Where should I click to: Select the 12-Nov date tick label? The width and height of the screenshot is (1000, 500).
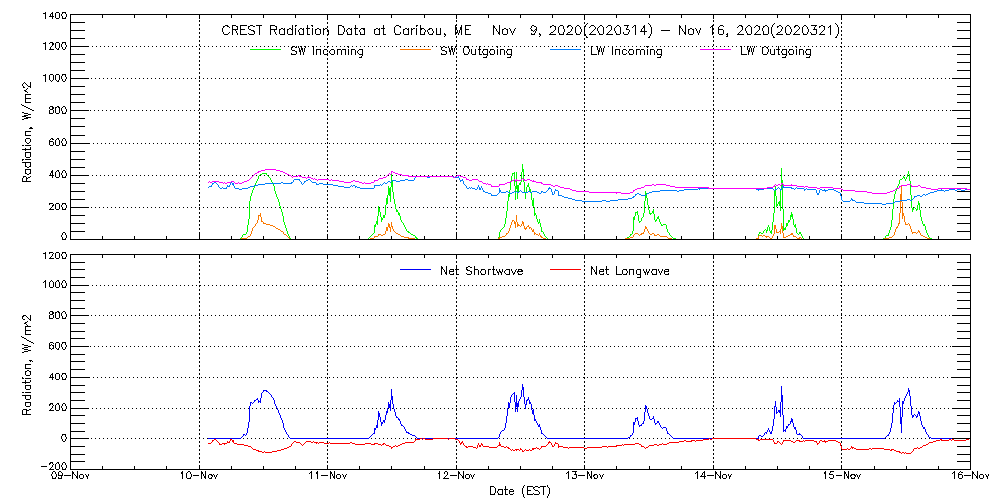tap(457, 477)
